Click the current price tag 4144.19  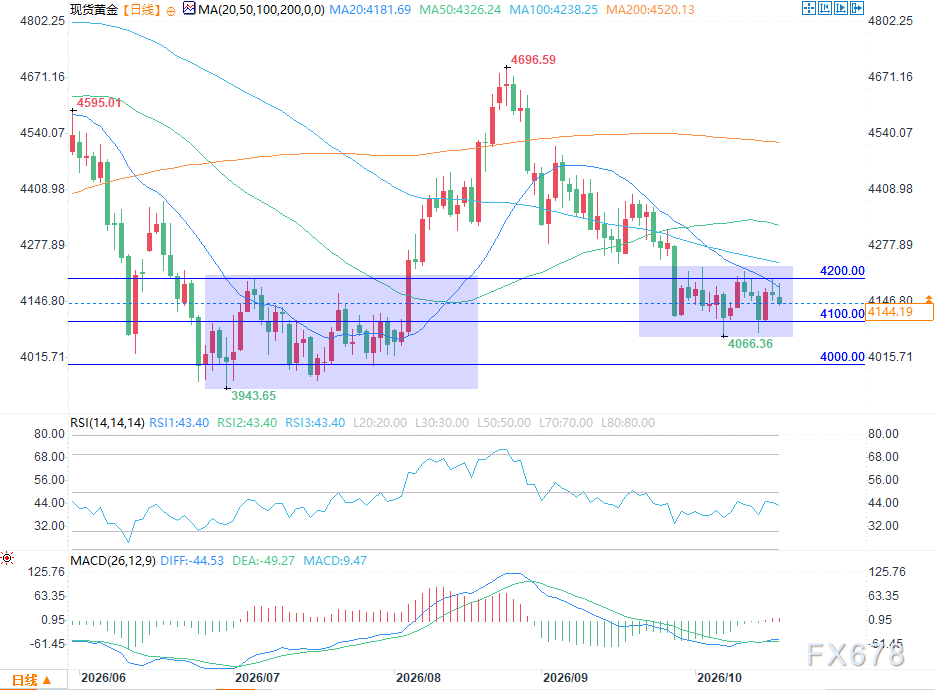[898, 312]
